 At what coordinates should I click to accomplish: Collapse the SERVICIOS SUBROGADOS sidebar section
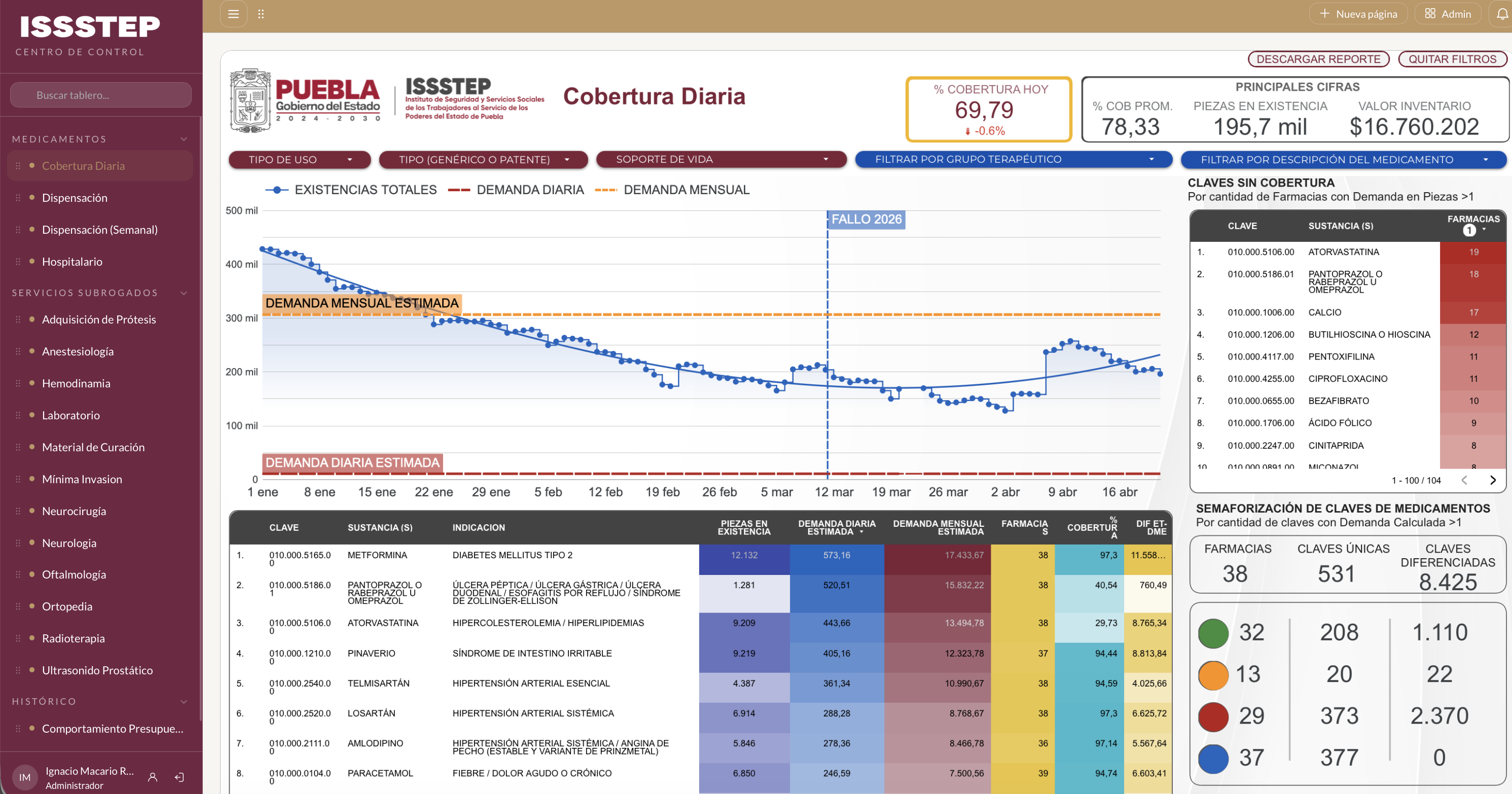(184, 293)
